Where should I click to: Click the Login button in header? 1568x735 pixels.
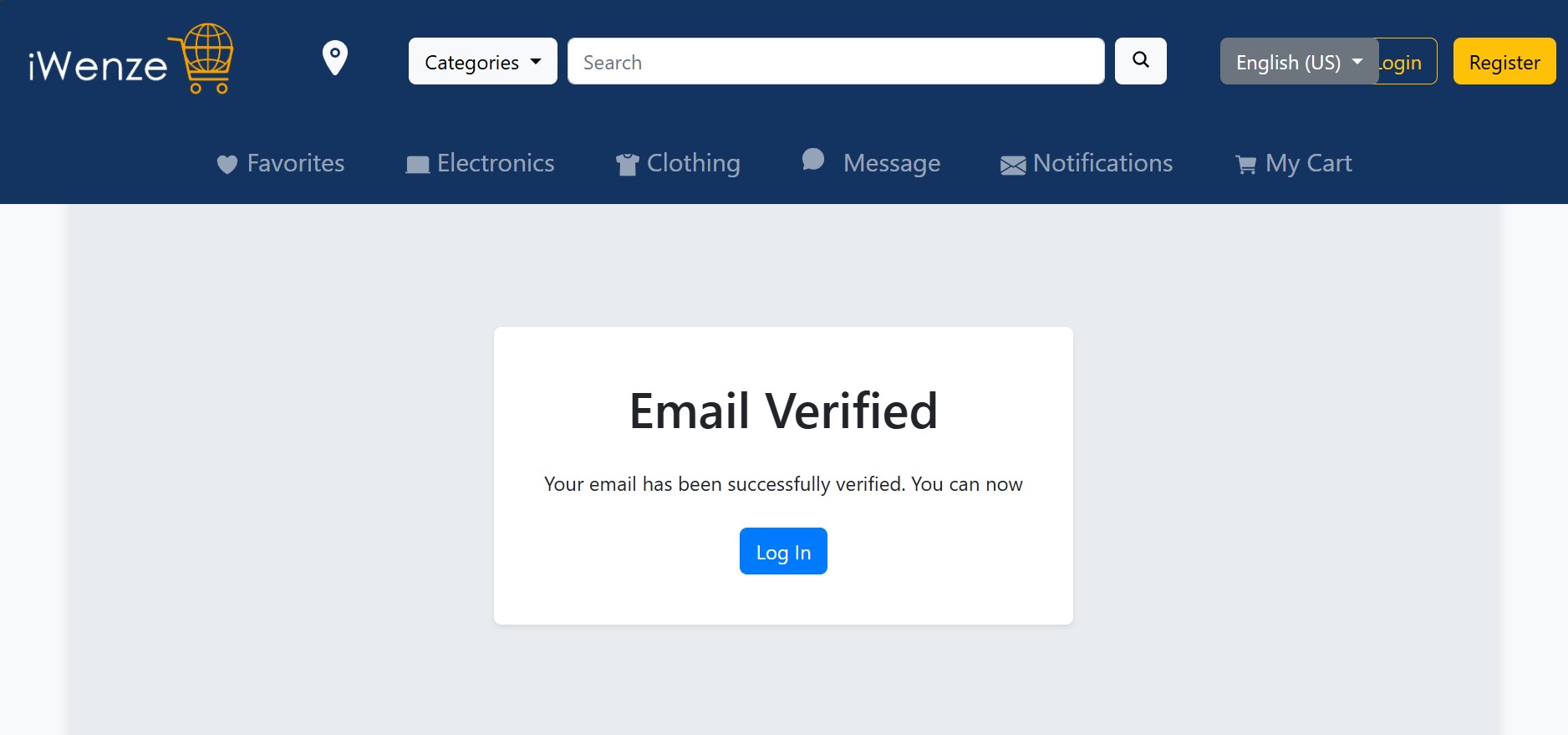point(1408,61)
